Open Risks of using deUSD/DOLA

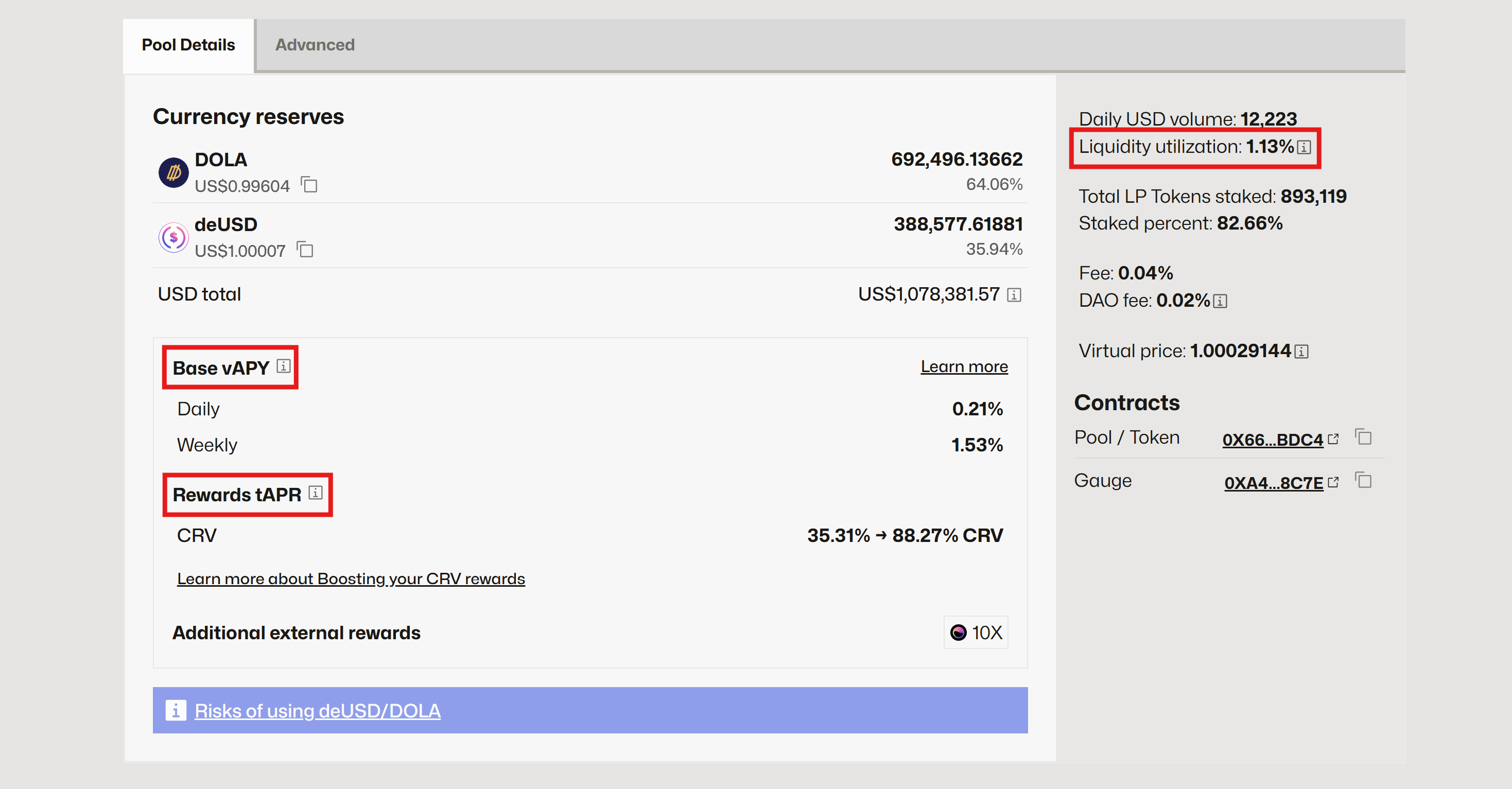point(318,710)
